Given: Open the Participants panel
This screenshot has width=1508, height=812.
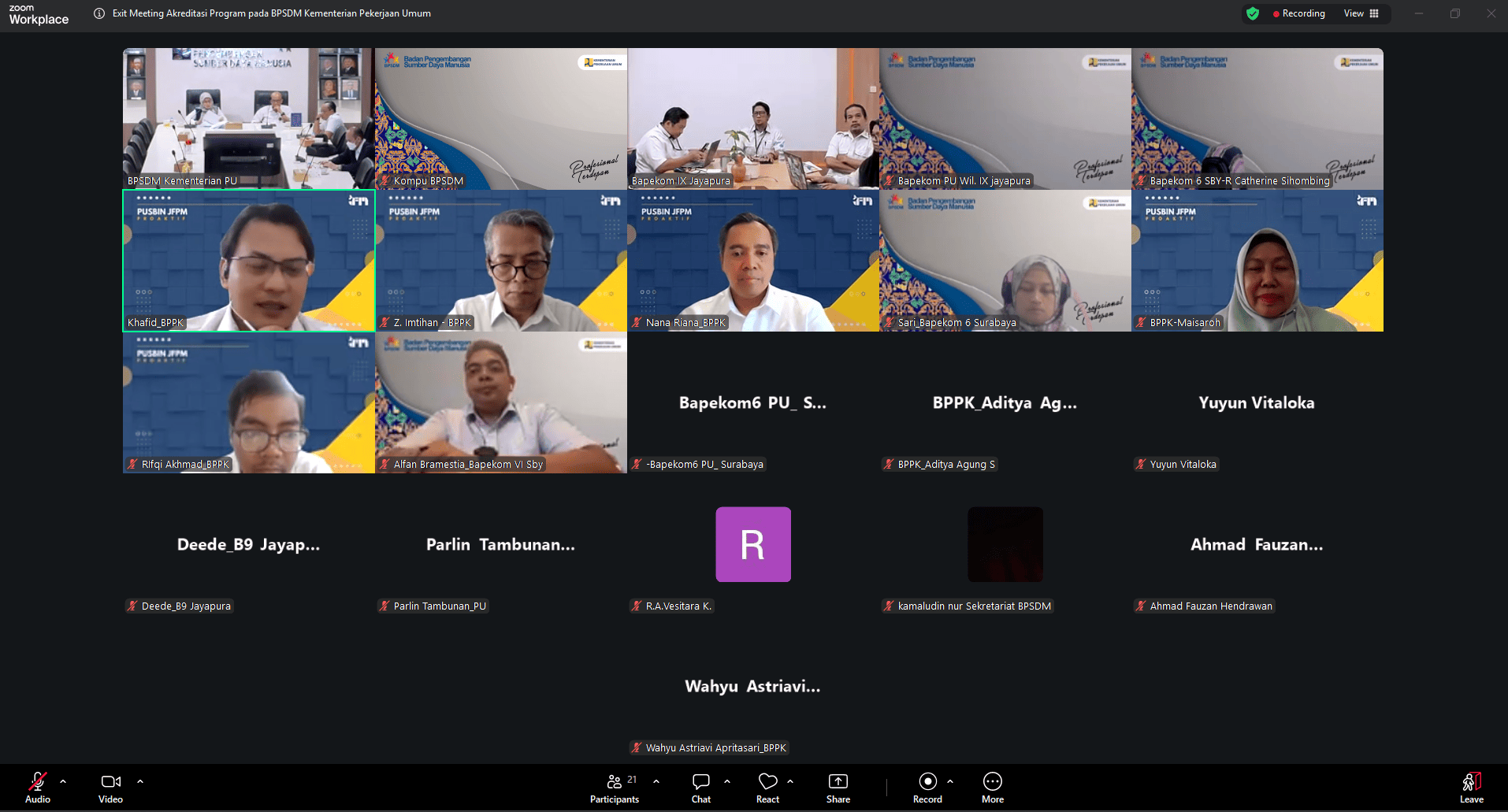Looking at the screenshot, I should [x=615, y=788].
